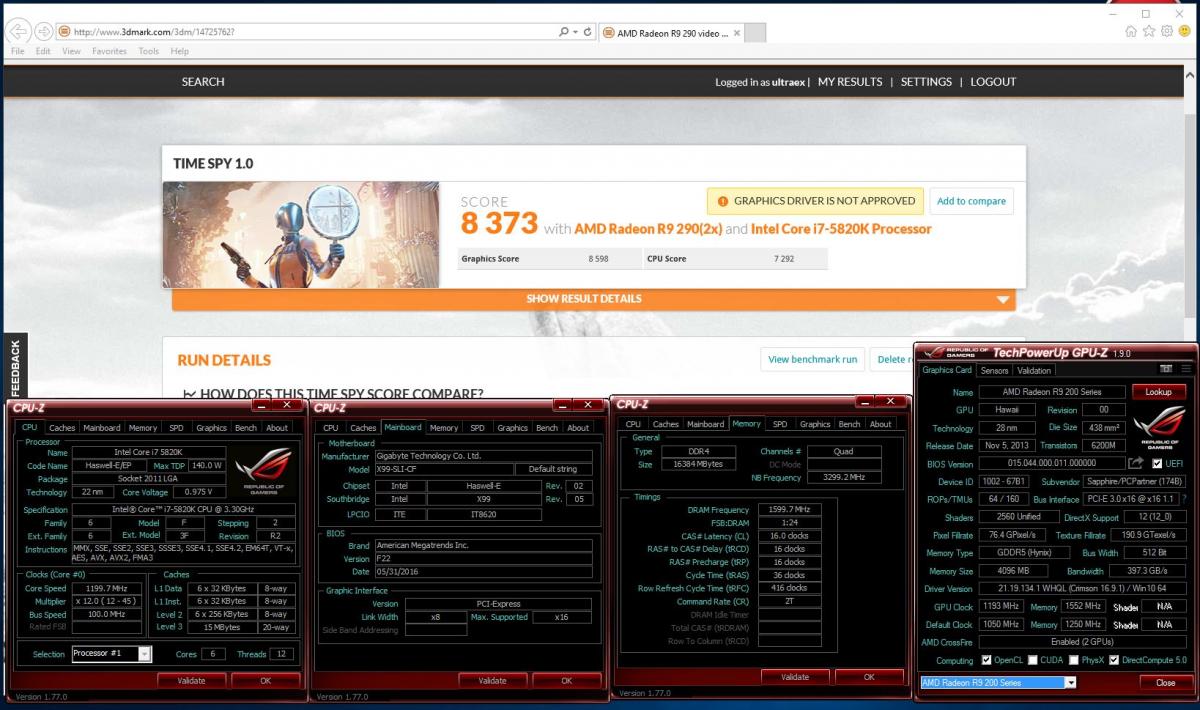The width and height of the screenshot is (1200, 710).
Task: Open the address bar dropdown arrow
Action: [575, 32]
